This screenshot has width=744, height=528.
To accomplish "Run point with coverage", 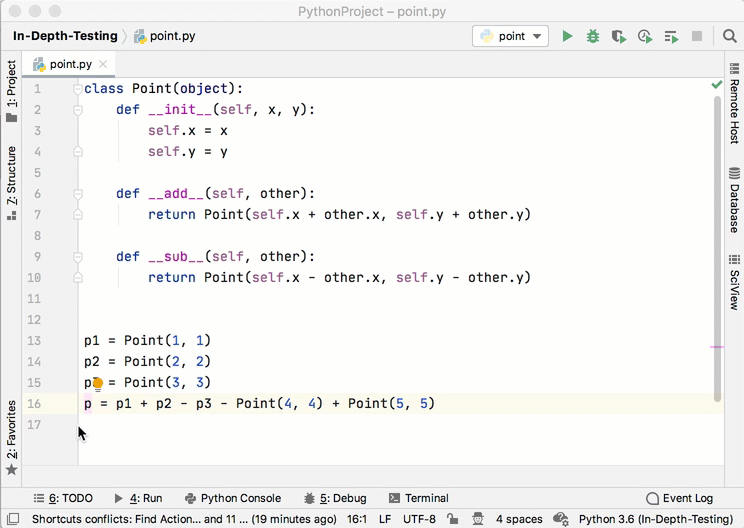I will pos(619,36).
